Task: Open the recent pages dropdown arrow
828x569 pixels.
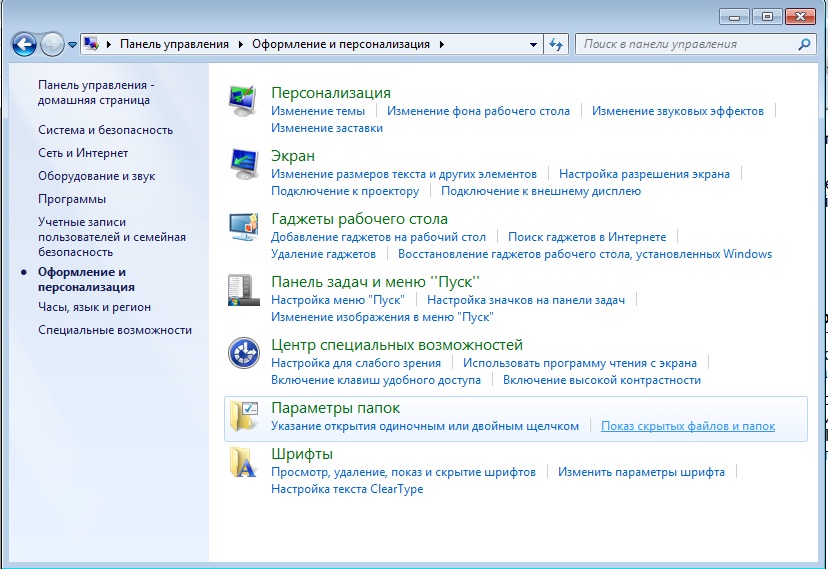Action: pyautogui.click(x=72, y=45)
